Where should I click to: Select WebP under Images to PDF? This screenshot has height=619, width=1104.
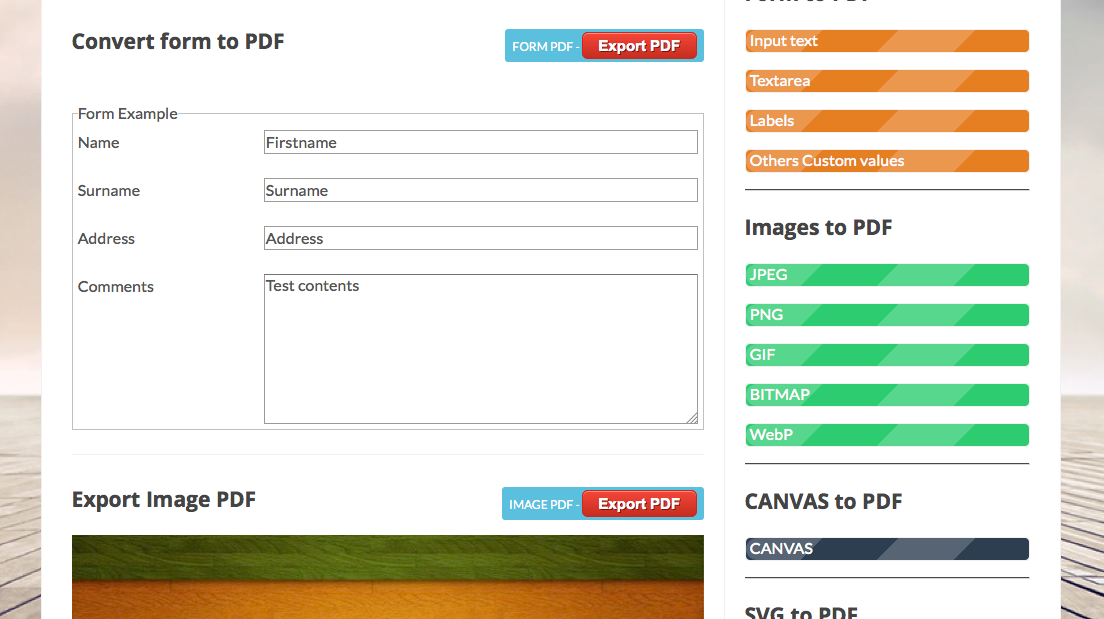click(886, 434)
